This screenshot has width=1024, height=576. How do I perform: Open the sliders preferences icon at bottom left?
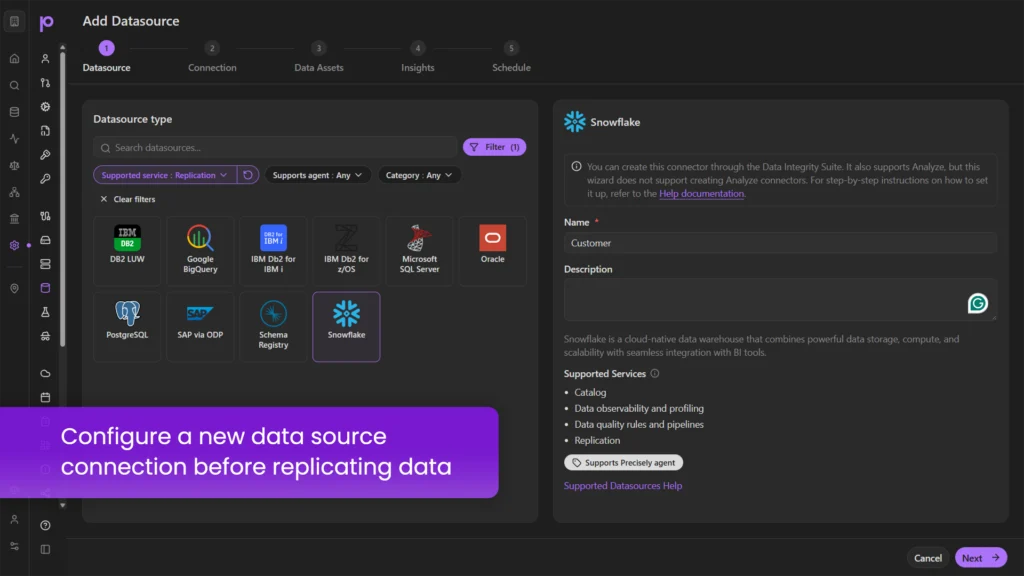pyautogui.click(x=14, y=546)
